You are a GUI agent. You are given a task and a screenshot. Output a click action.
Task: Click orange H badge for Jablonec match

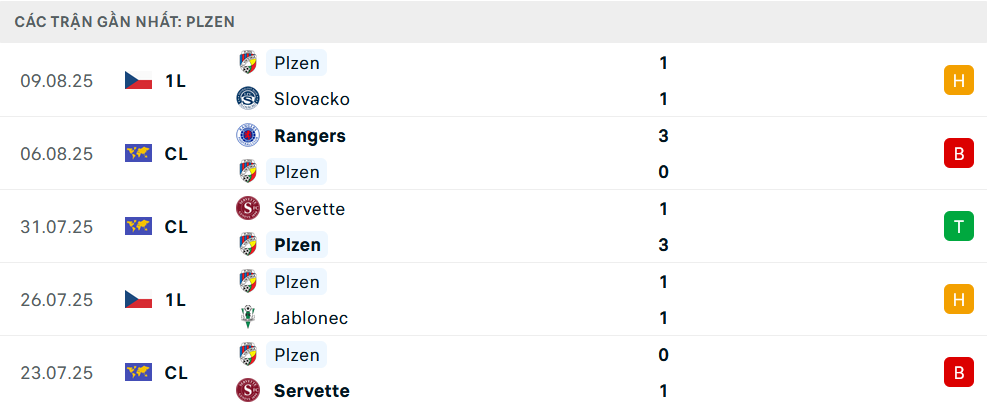[958, 299]
